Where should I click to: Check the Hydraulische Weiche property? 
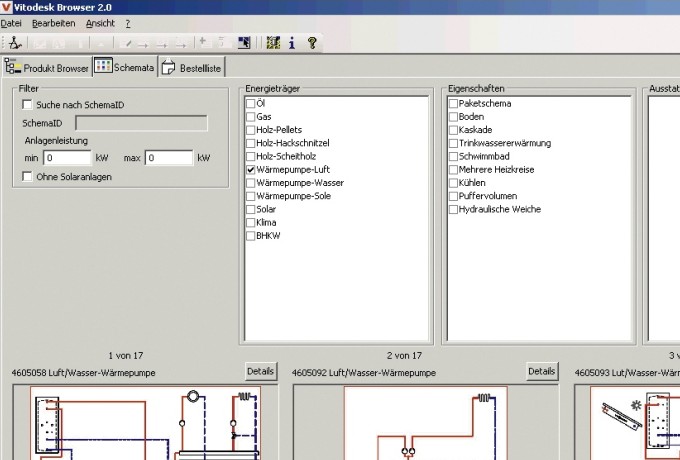point(453,209)
